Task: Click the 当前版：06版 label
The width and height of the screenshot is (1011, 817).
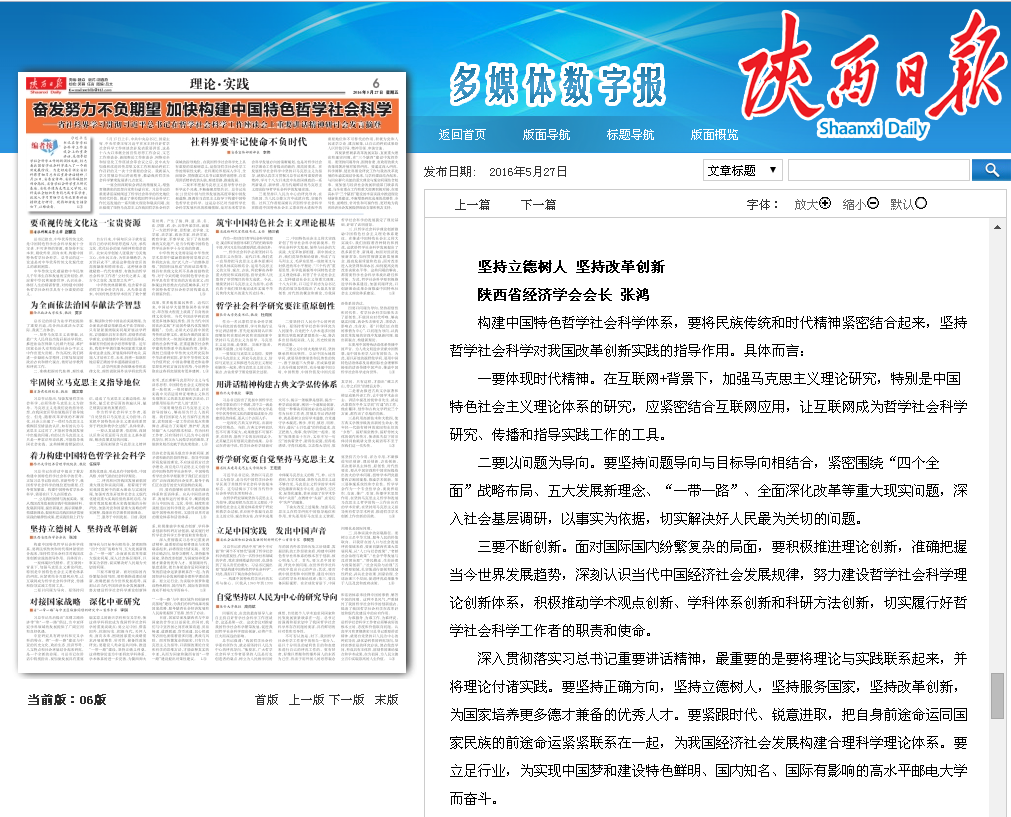Action: click(66, 700)
